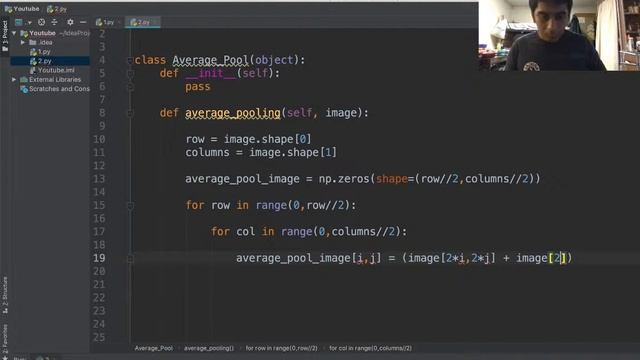Image resolution: width=640 pixels, height=360 pixels.
Task: Click 'average_pool_image' on line 19
Action: coord(293,258)
